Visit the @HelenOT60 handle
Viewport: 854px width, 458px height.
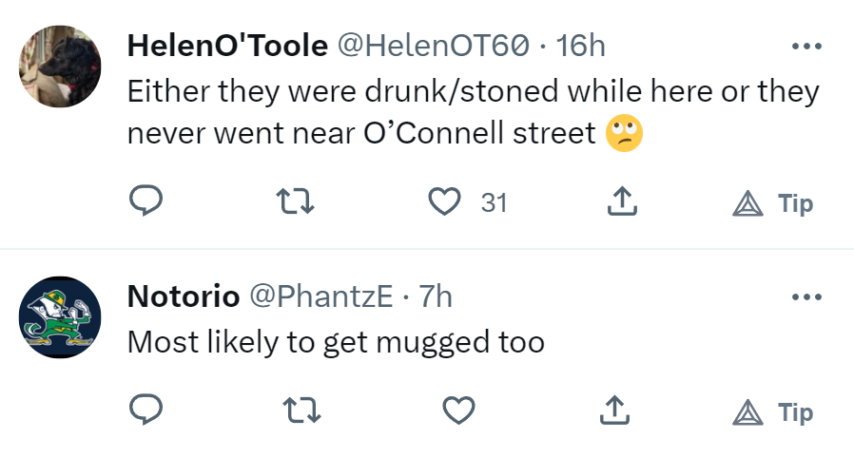click(x=432, y=46)
